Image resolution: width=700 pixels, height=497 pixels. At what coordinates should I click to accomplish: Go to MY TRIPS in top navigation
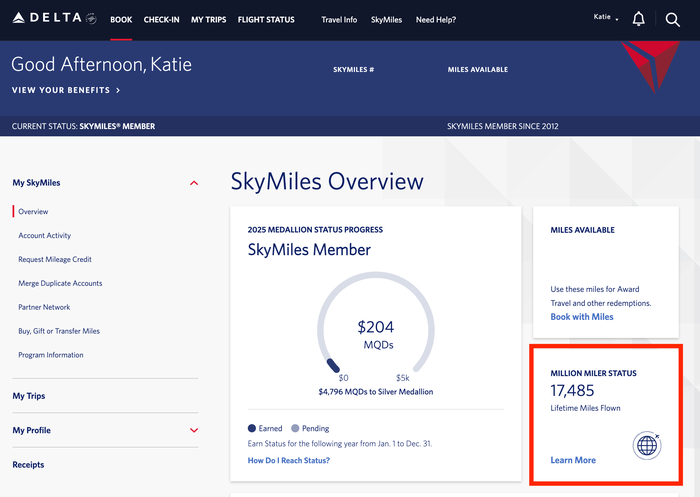pos(208,20)
